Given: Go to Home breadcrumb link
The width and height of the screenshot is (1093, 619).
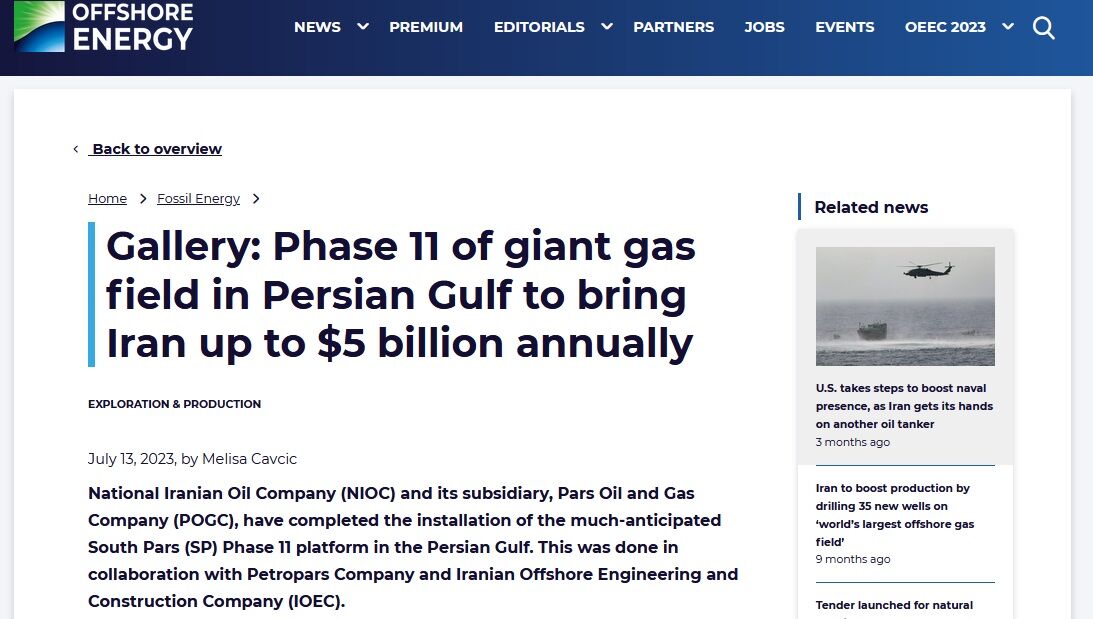Looking at the screenshot, I should pos(107,198).
